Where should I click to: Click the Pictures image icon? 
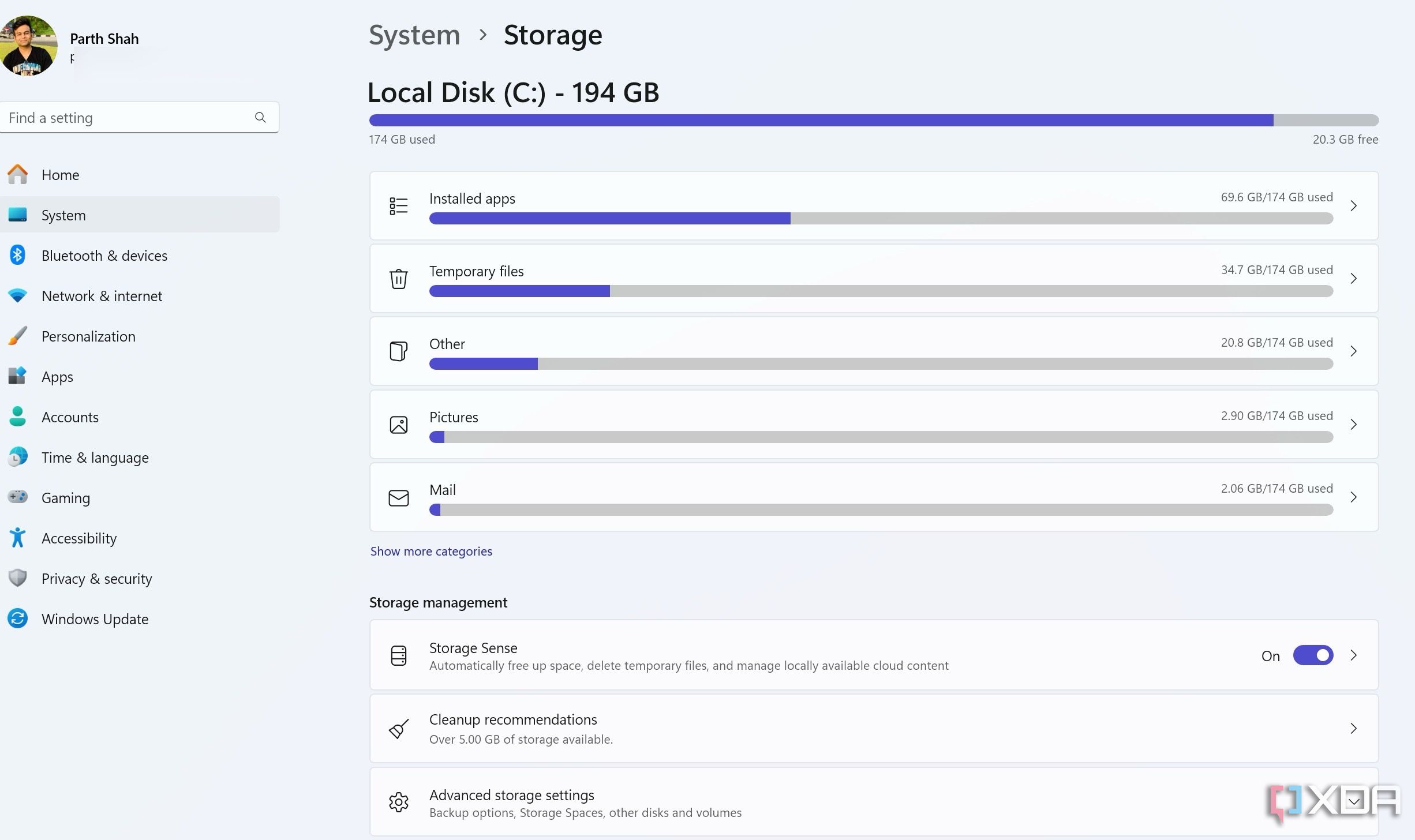[x=398, y=424]
